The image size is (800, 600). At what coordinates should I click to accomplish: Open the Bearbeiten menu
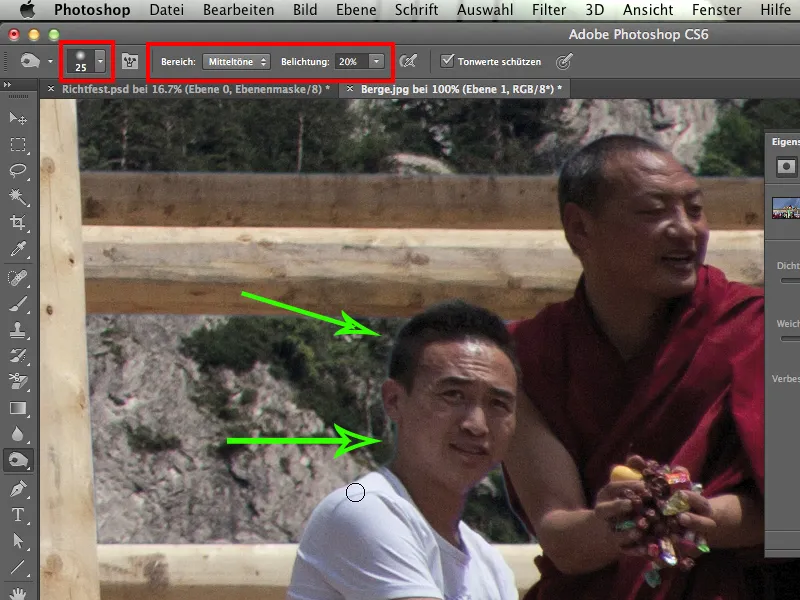click(238, 10)
